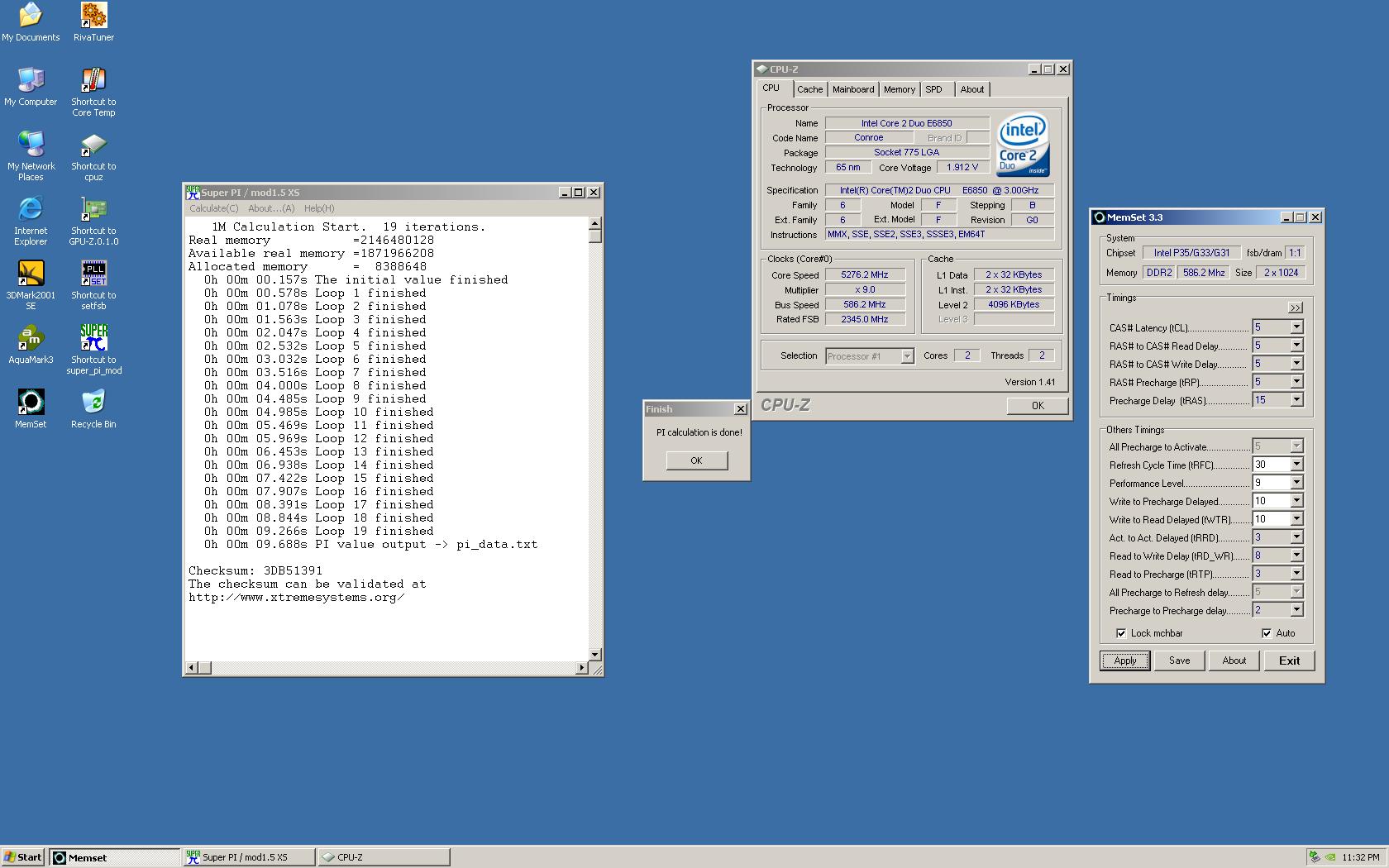Image resolution: width=1389 pixels, height=868 pixels.
Task: Select the Shortcut to super_pi_mod icon
Action: tap(93, 350)
